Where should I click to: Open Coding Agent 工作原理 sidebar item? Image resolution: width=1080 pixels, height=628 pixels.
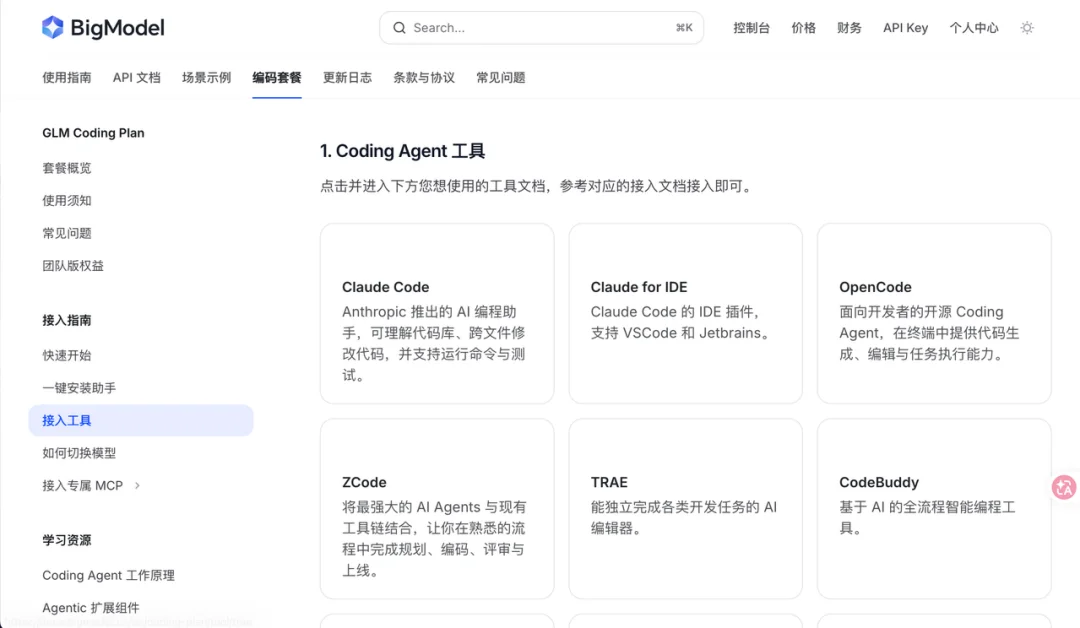(108, 575)
